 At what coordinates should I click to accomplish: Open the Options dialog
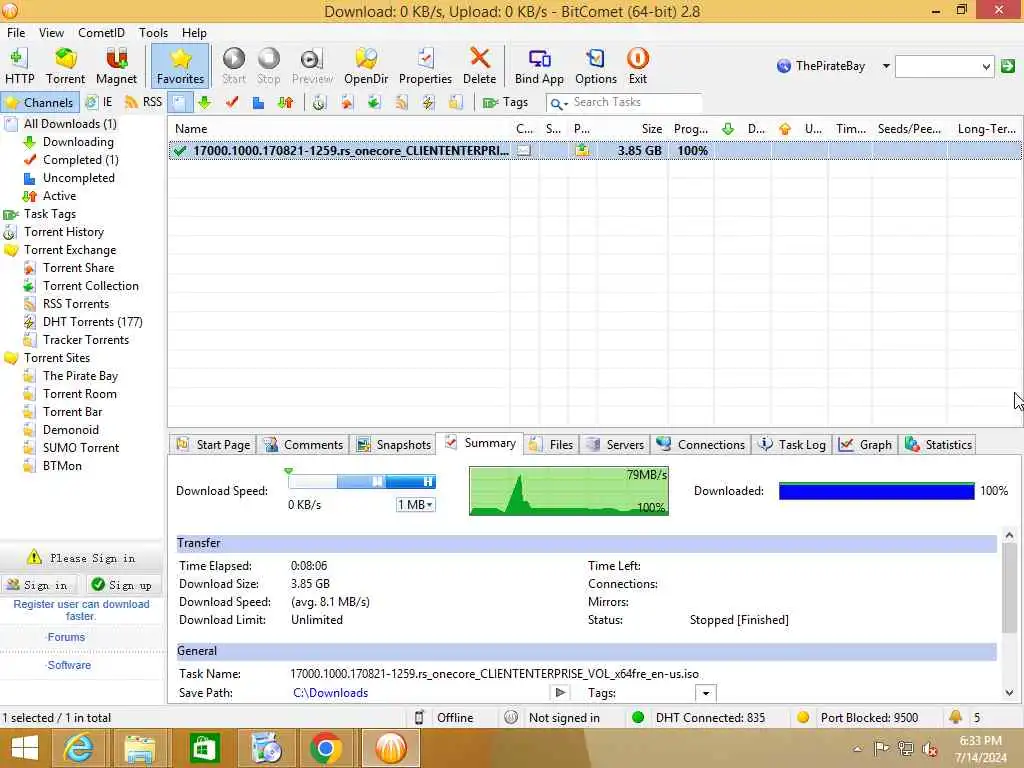pos(596,66)
